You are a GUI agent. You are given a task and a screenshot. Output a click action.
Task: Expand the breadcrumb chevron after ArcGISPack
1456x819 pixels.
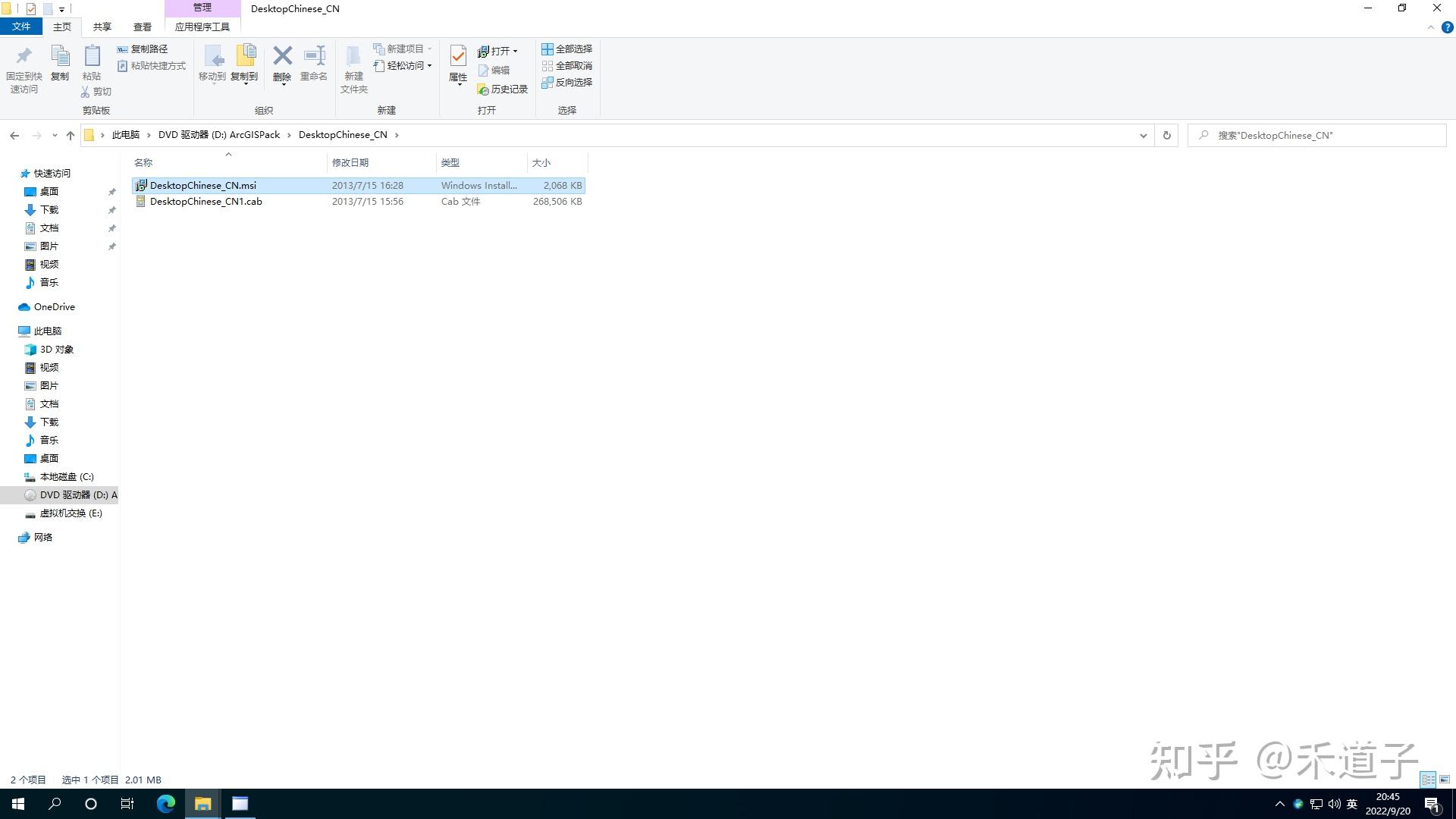click(289, 134)
